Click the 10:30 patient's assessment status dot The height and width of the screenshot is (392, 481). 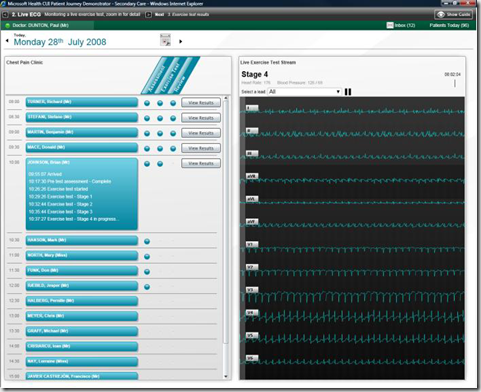coord(147,241)
